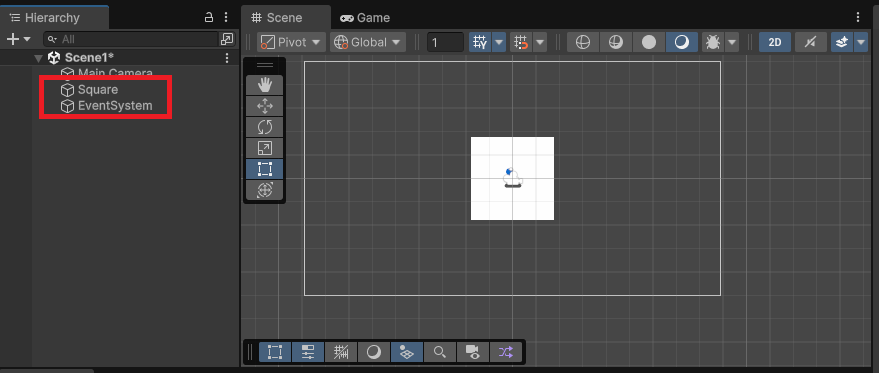879x373 pixels.
Task: Toggle Tools overlay in bottom overlay bar
Action: tap(275, 352)
